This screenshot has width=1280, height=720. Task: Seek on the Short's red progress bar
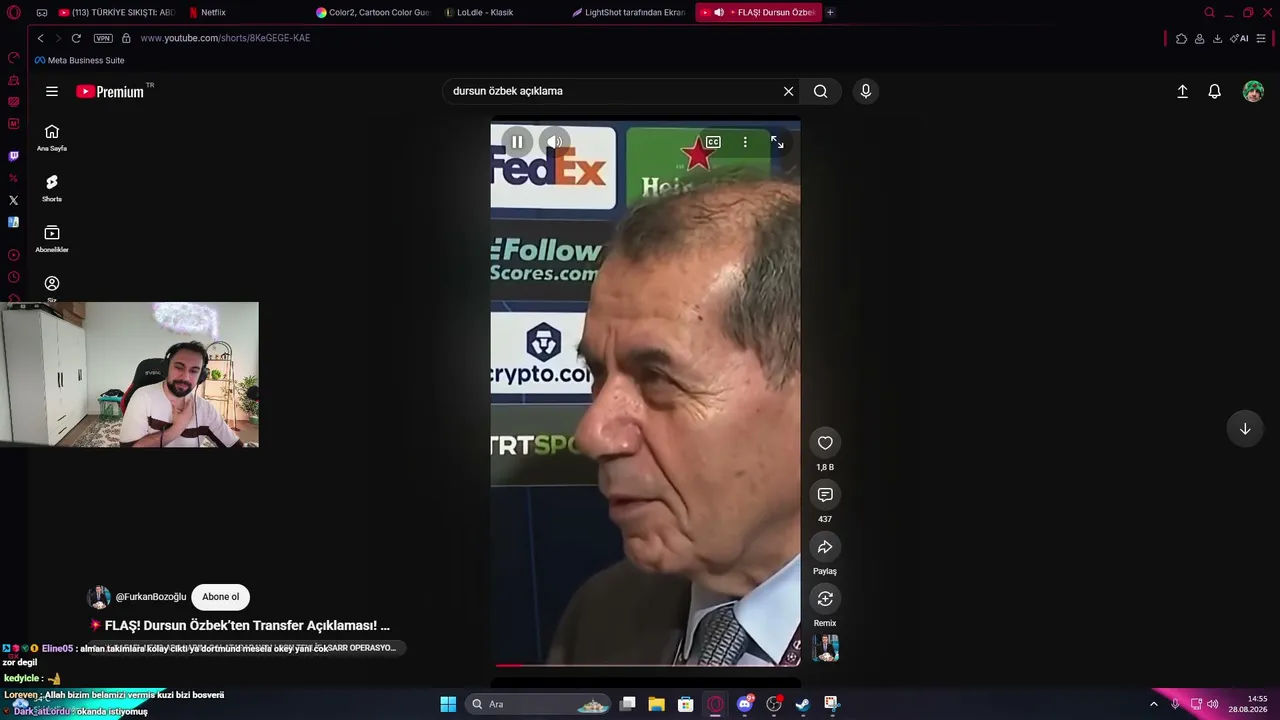(646, 664)
